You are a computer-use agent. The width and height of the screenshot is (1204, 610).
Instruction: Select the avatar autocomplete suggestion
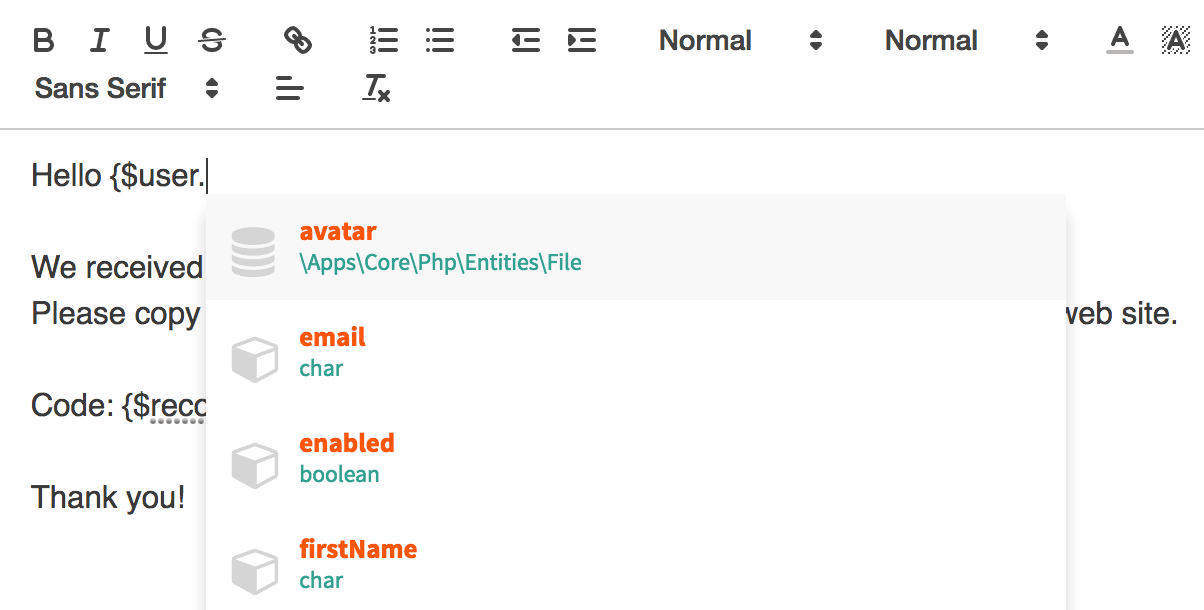coord(635,247)
